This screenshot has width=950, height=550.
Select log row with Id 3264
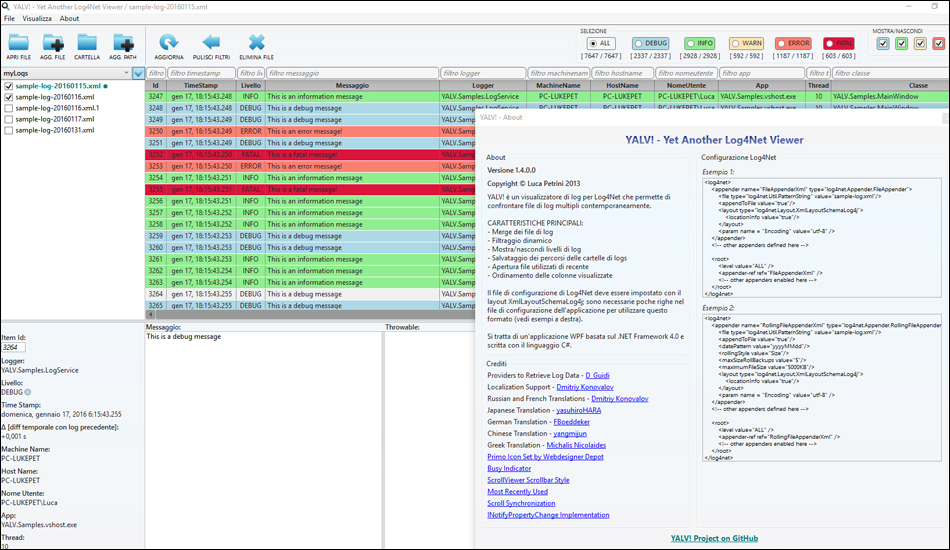coord(310,294)
